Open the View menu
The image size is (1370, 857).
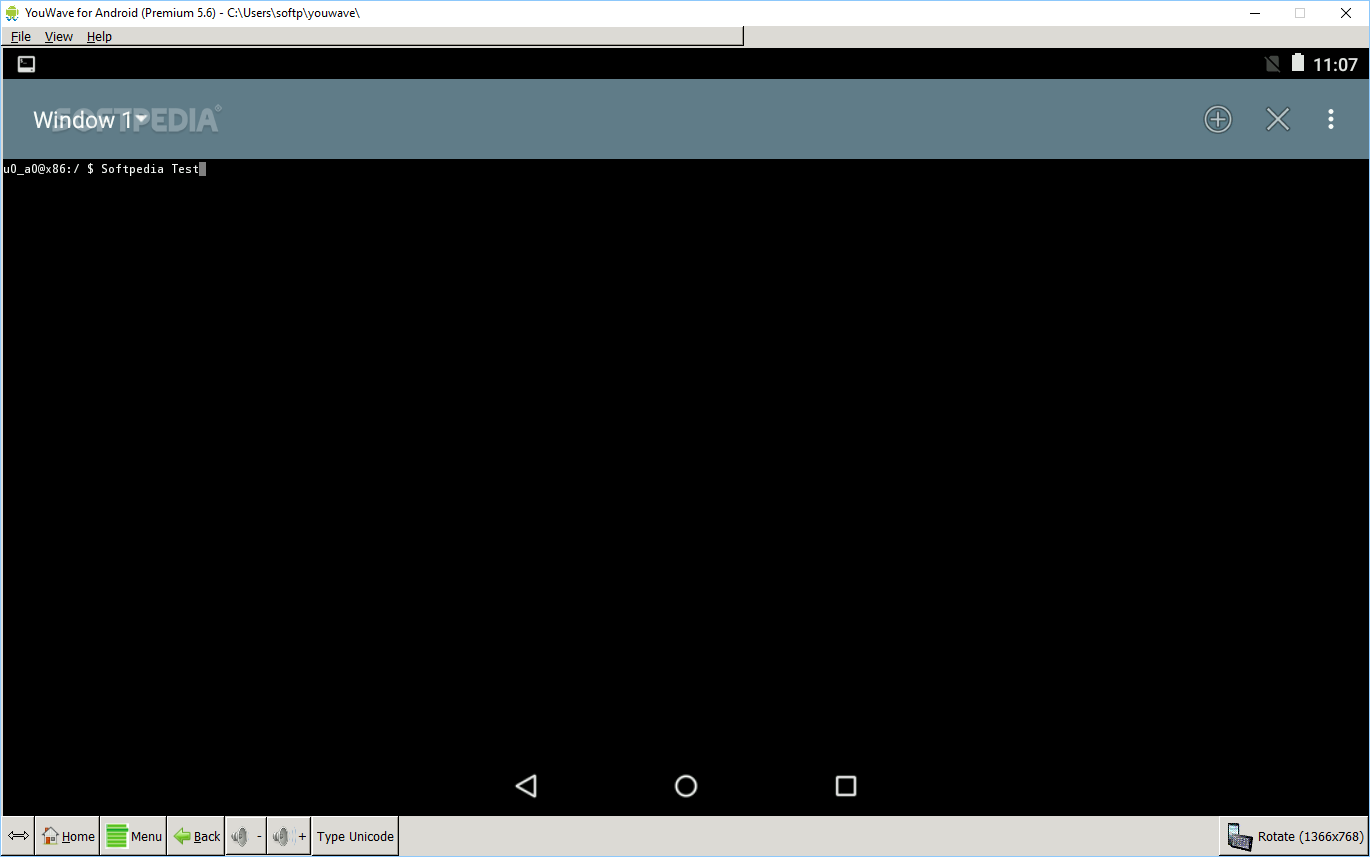59,36
